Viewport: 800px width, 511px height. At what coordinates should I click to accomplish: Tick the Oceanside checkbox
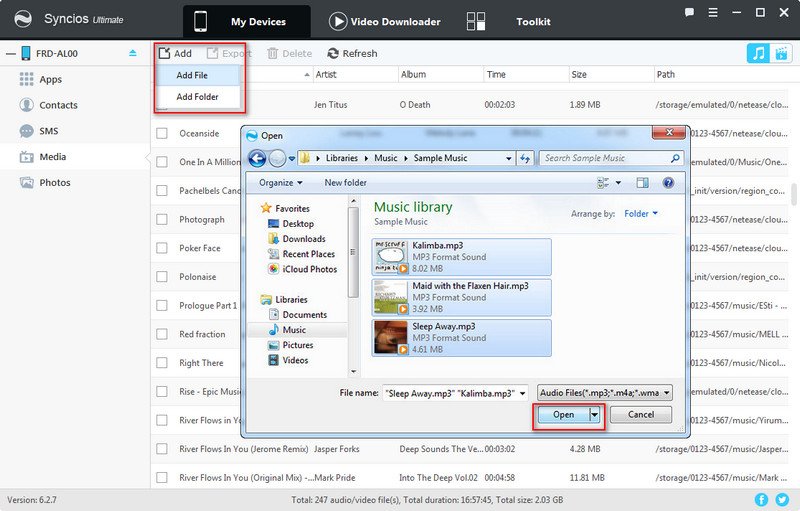(162, 134)
